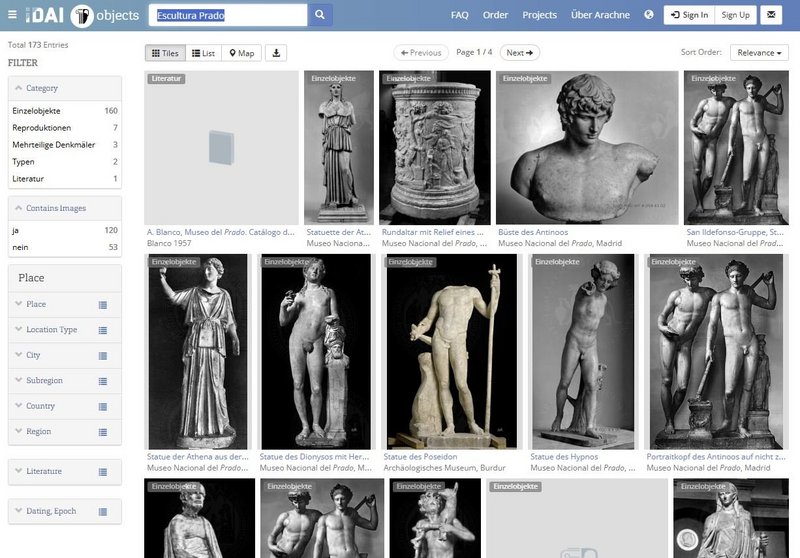Open the hamburger menu icon
This screenshot has height=558, width=800.
pos(12,15)
